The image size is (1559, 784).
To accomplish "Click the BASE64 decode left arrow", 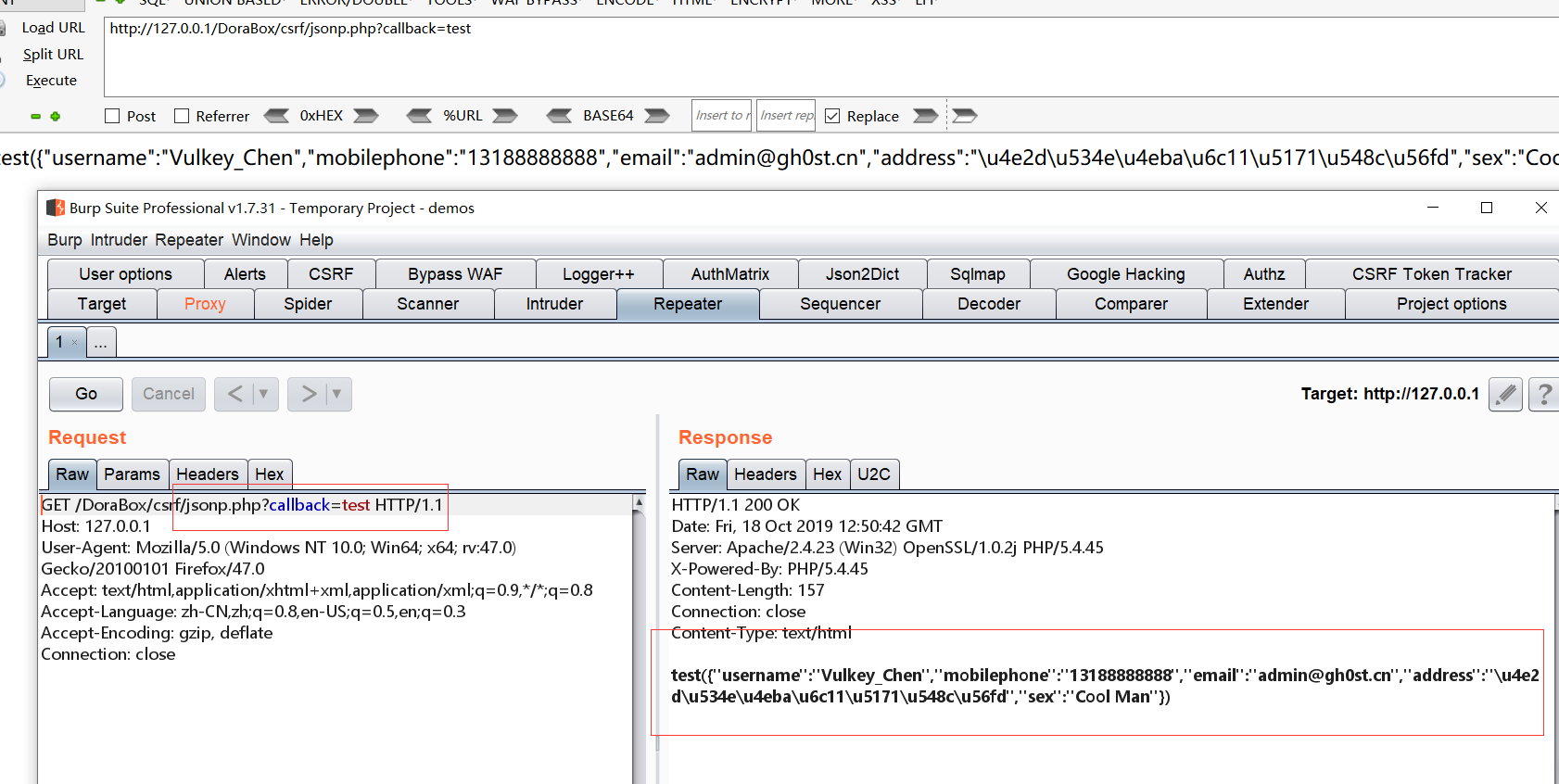I will pyautogui.click(x=559, y=116).
